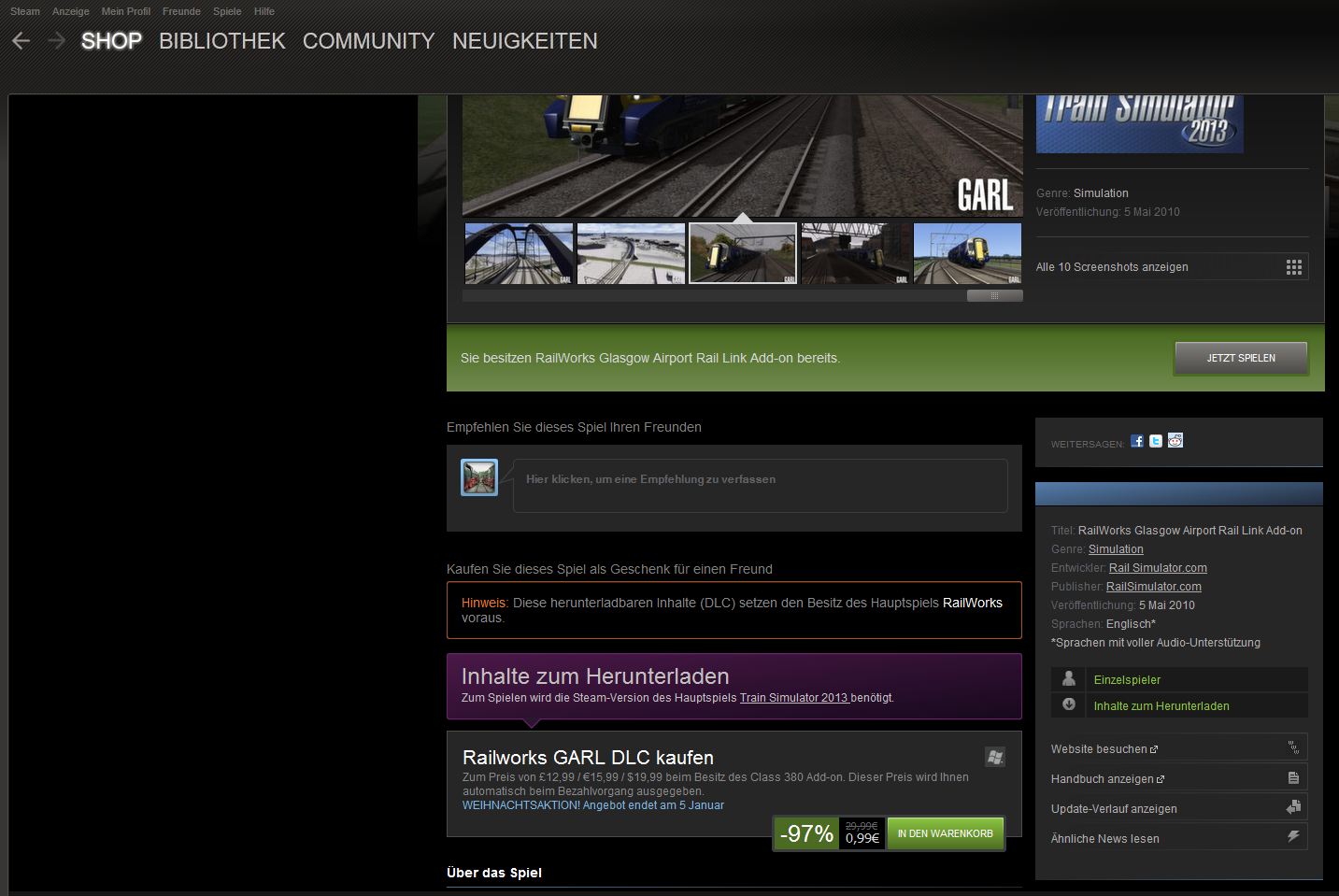Open the Spiele menu

(x=227, y=11)
